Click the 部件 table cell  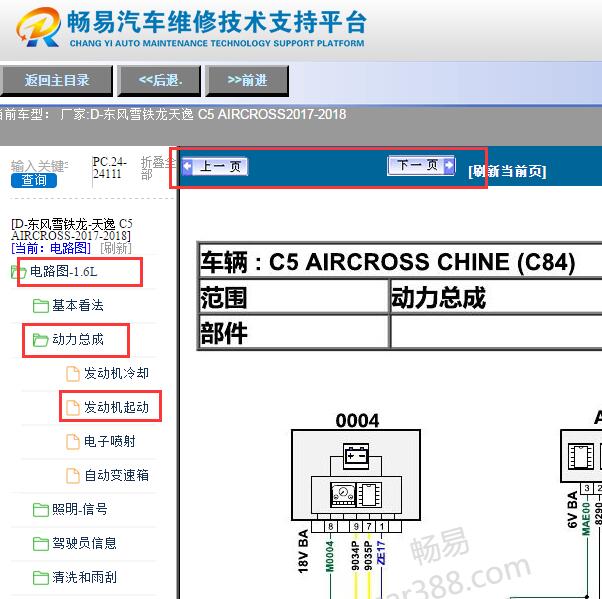click(x=293, y=332)
